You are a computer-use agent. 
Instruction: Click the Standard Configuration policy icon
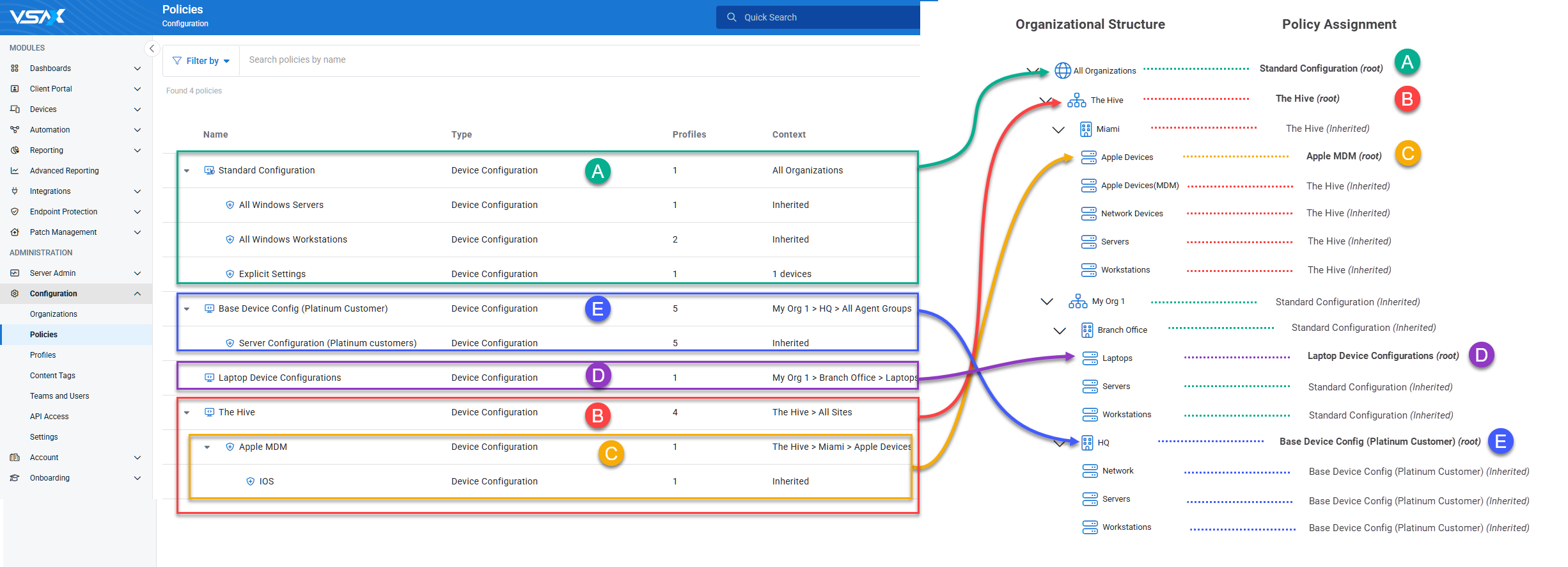click(x=209, y=170)
